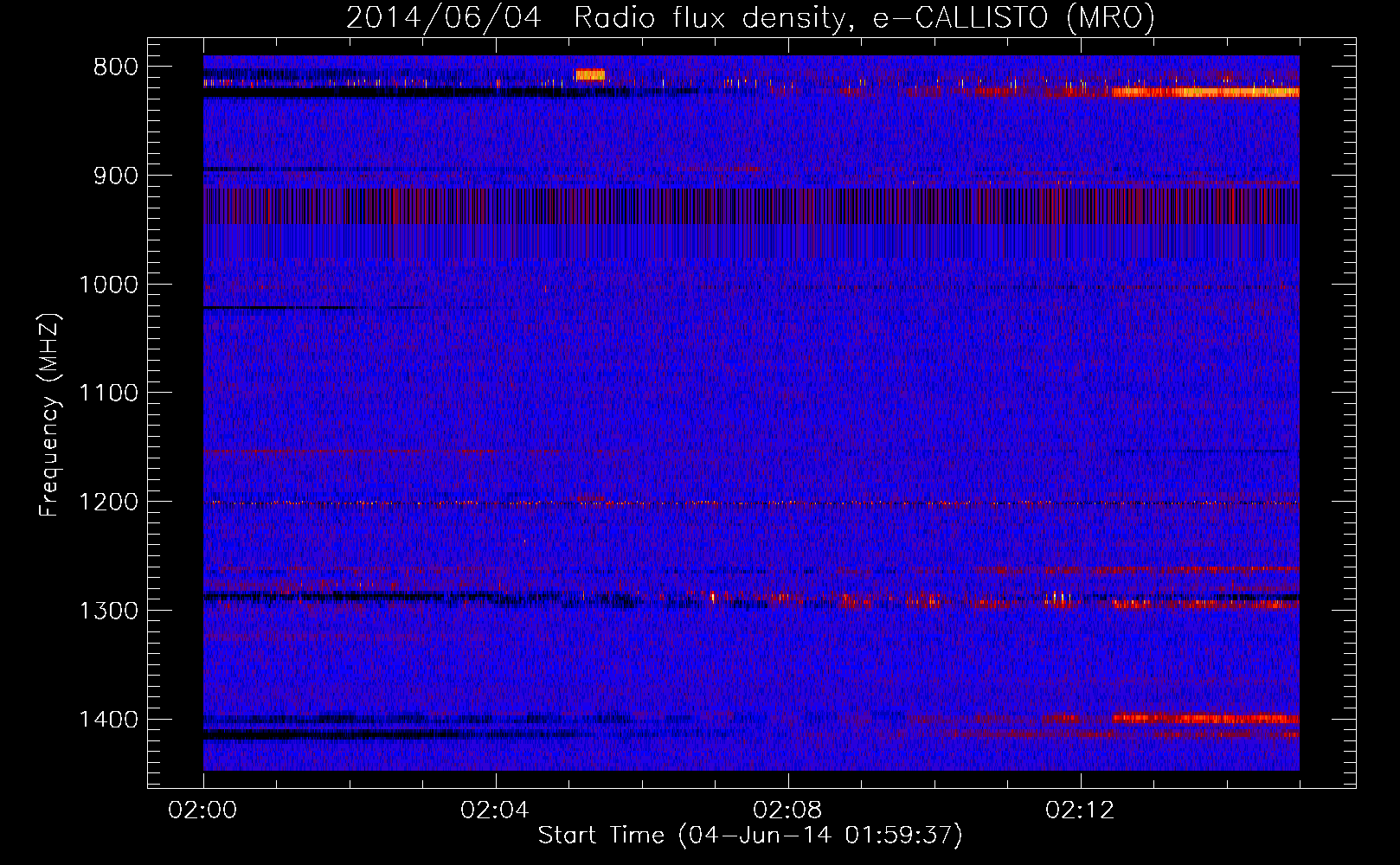Select the 02:08 time tick label
Image resolution: width=1400 pixels, height=865 pixels.
coord(787,811)
